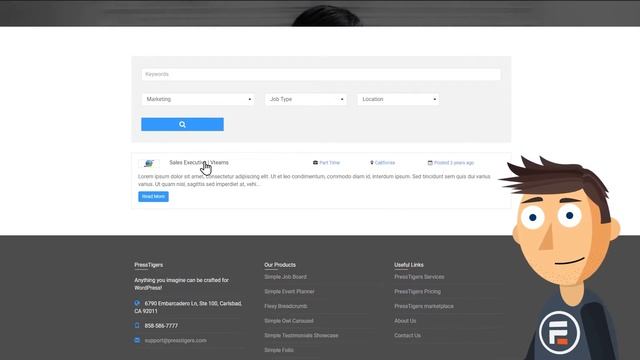Viewport: 640px width, 360px height.
Task: Open the About Us footer link
Action: (x=405, y=321)
